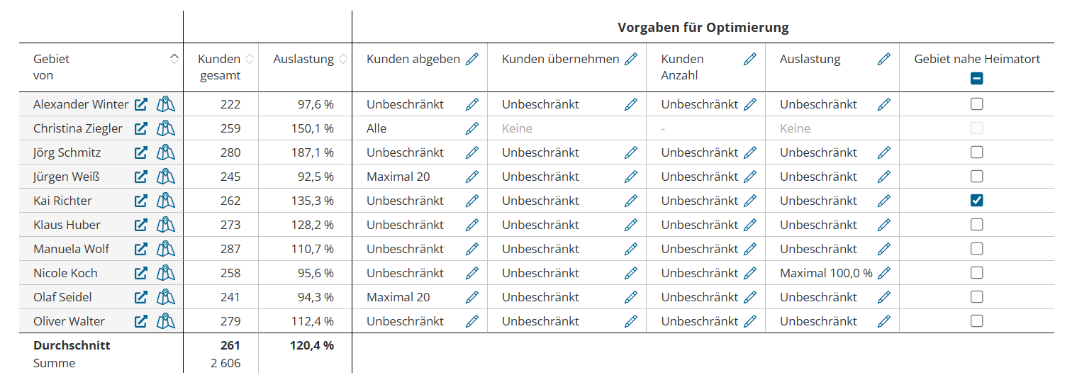Edit Kunden Anzahl for Klaus Huber
The image size is (1072, 391).
click(x=750, y=224)
